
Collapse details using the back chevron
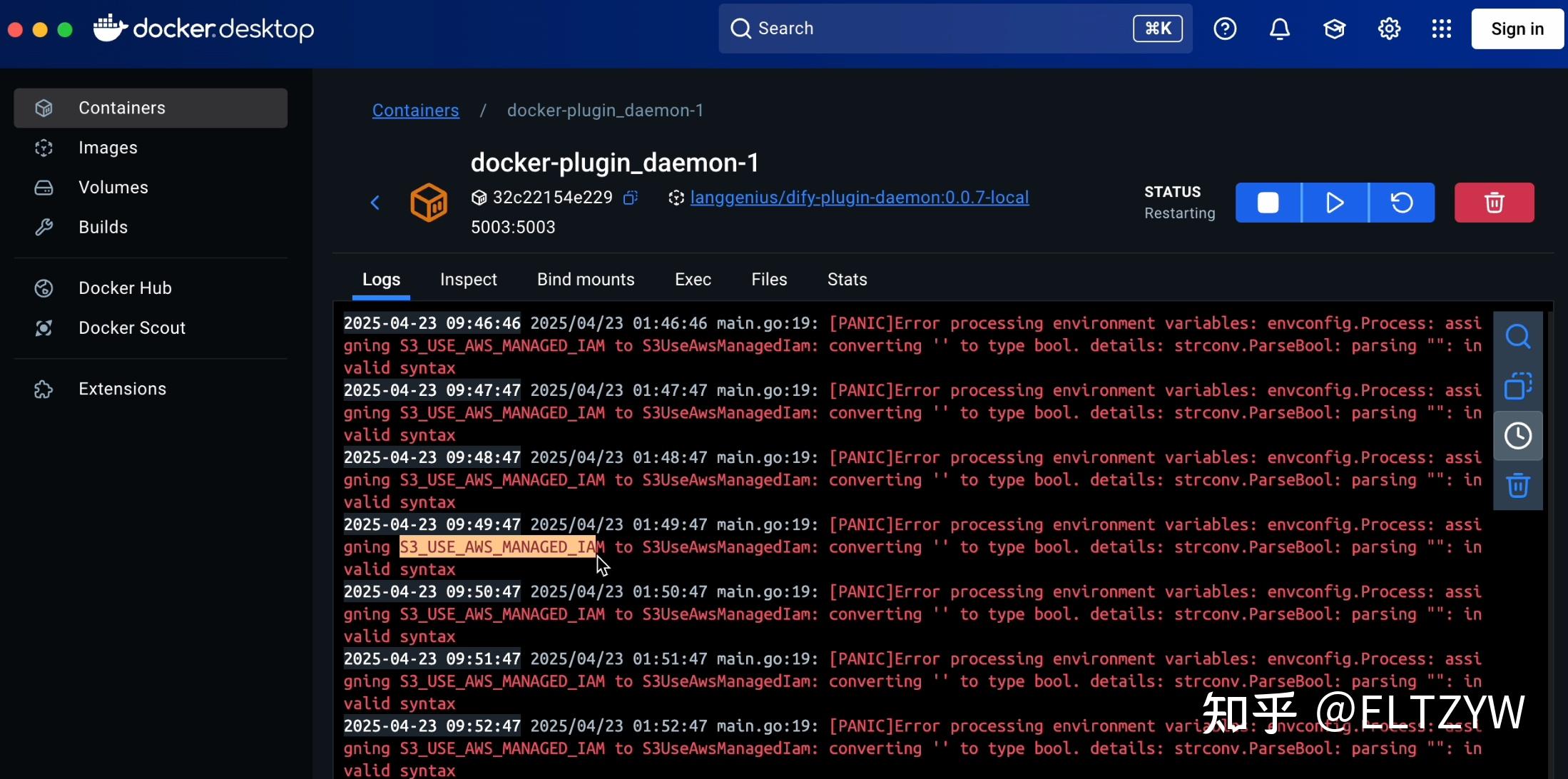click(x=376, y=202)
